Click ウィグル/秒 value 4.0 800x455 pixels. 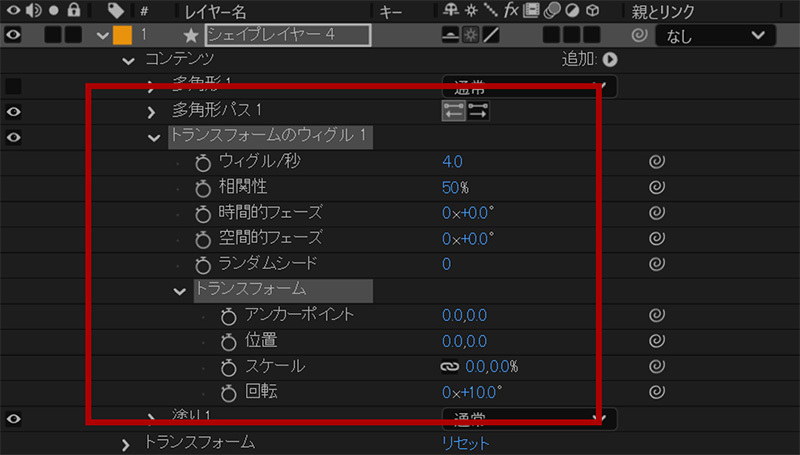(453, 162)
